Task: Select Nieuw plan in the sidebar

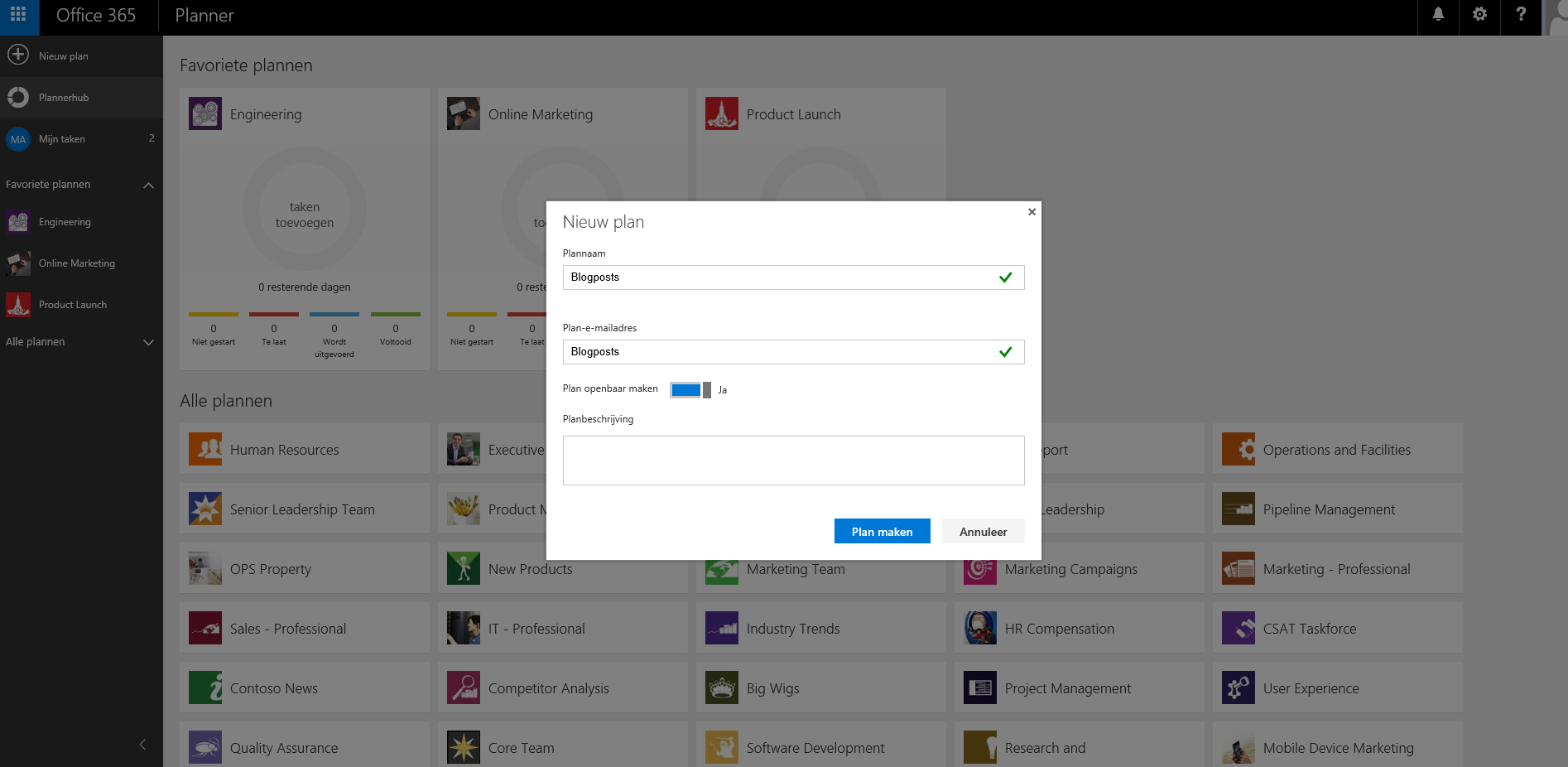Action: tap(81, 55)
